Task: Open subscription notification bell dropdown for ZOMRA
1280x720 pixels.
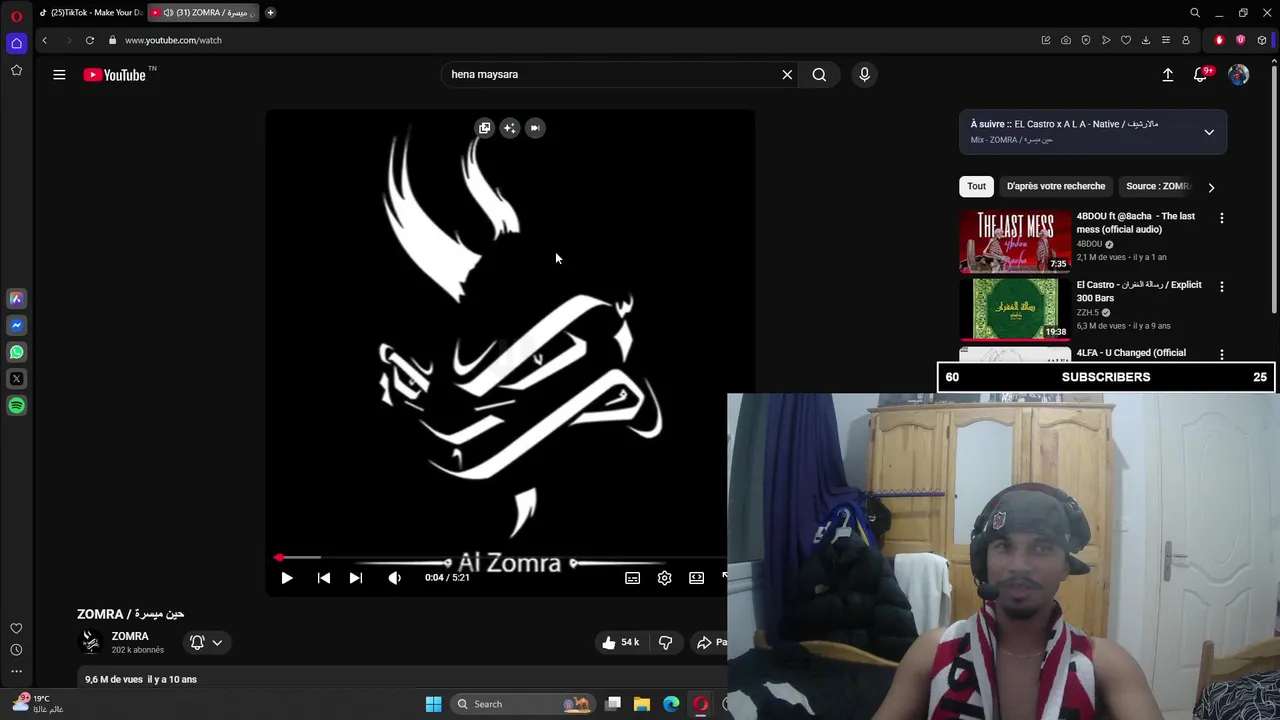Action: (205, 643)
